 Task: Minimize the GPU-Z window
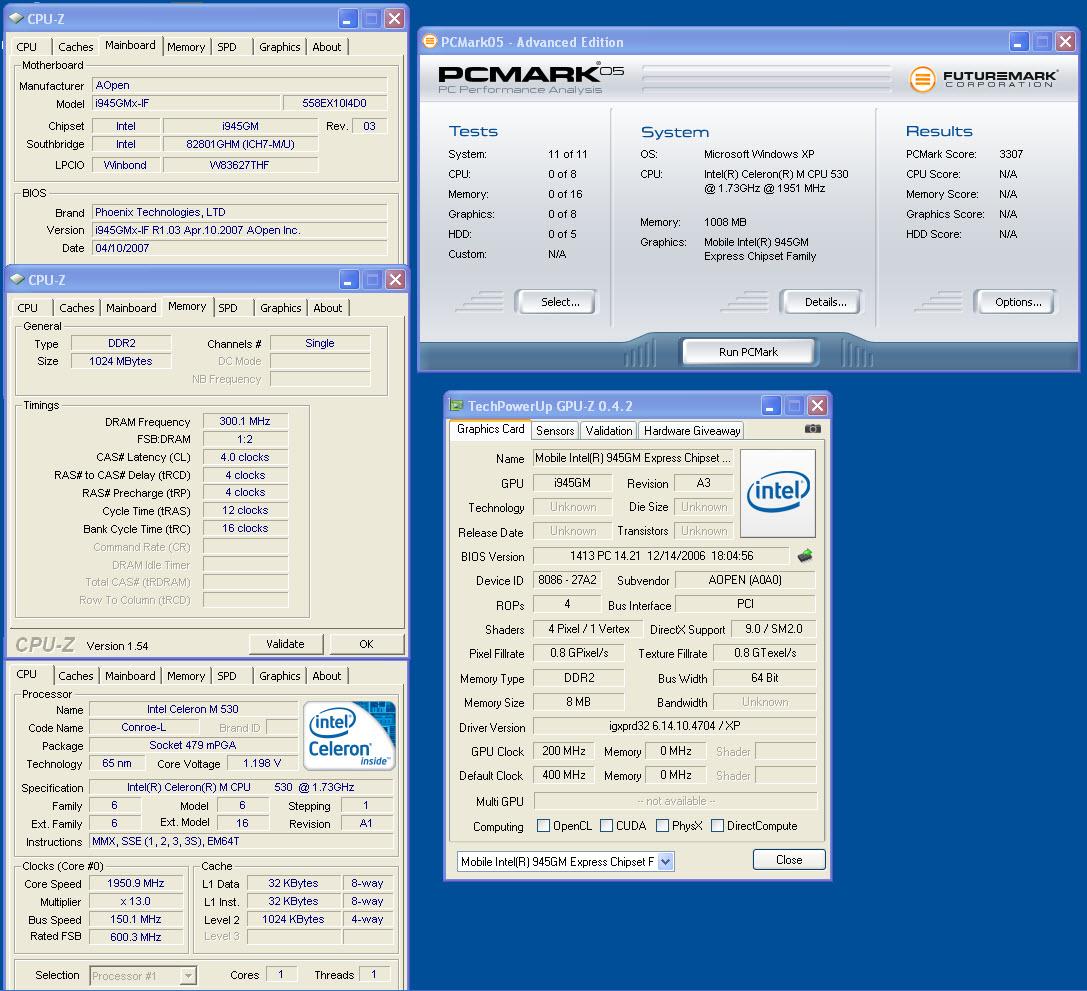tap(771, 405)
